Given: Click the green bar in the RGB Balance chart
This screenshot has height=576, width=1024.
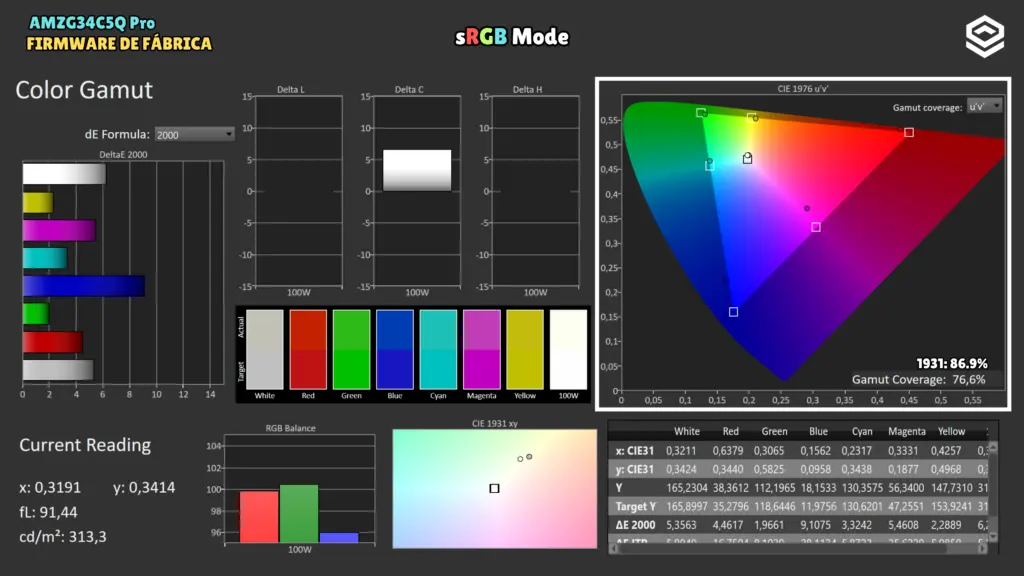Looking at the screenshot, I should [x=299, y=513].
